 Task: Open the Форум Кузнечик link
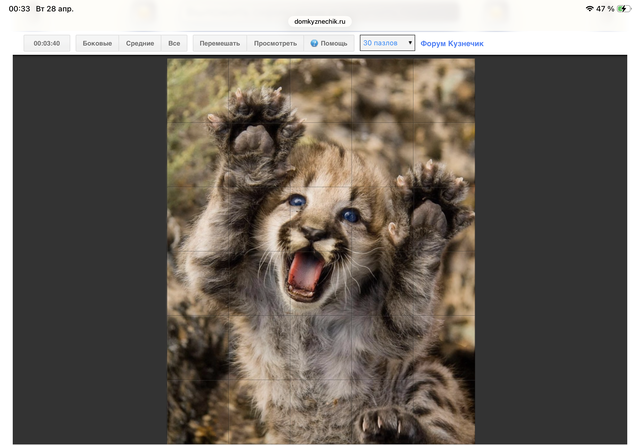(x=452, y=43)
